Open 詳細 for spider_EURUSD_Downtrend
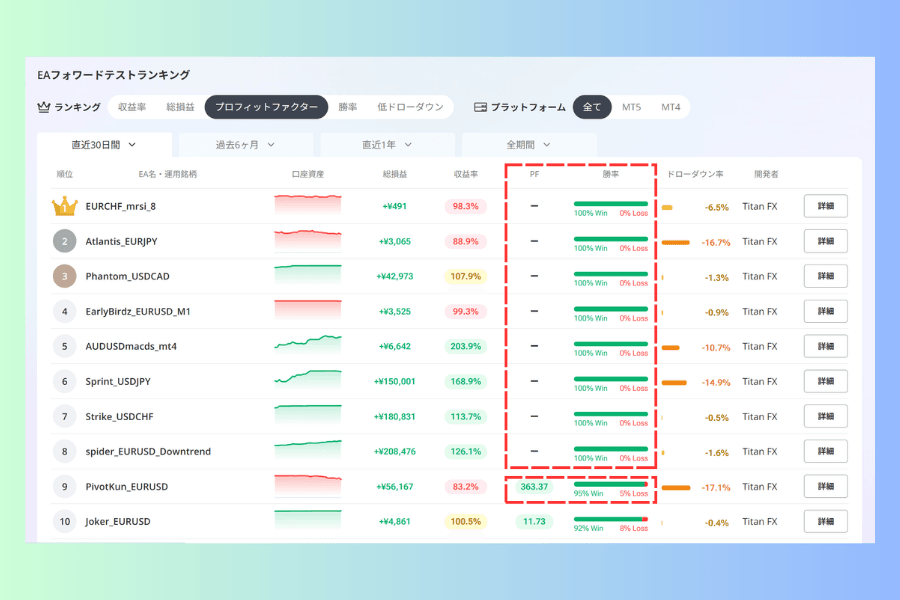The width and height of the screenshot is (900, 600). 825,451
